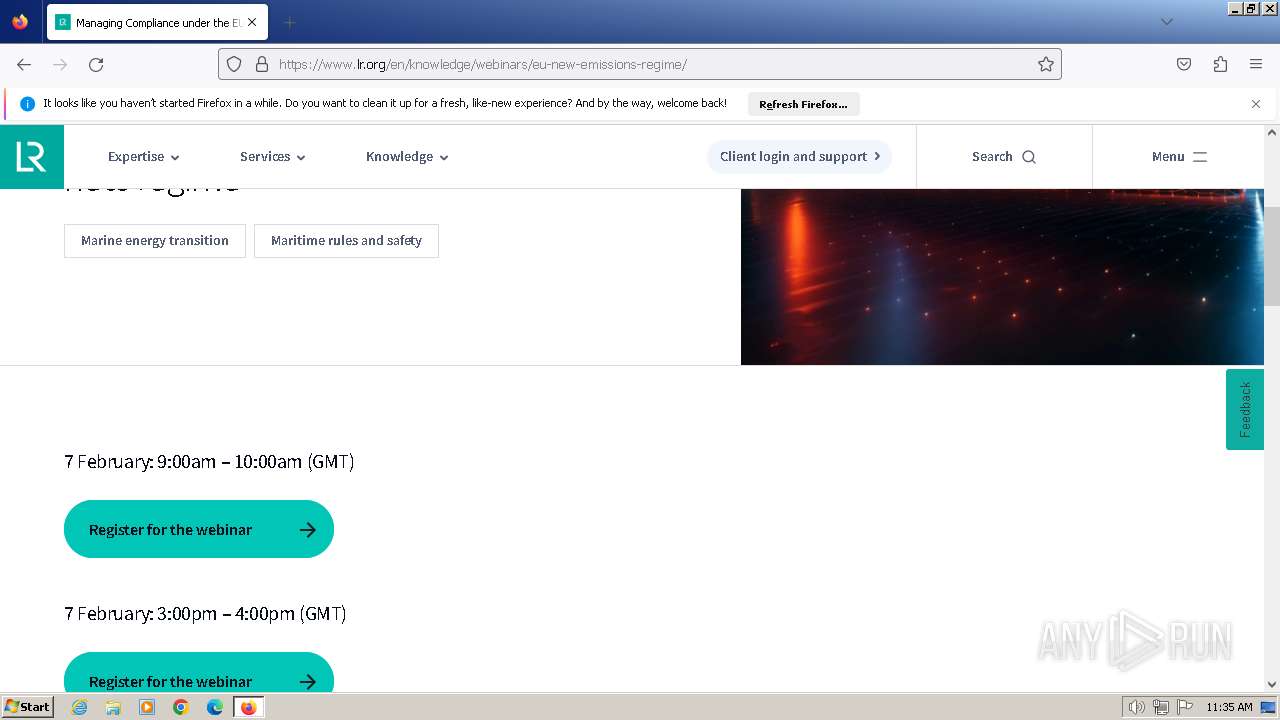Click the 7 February 9:00am – 10:00am text
The image size is (1280, 720).
click(209, 462)
